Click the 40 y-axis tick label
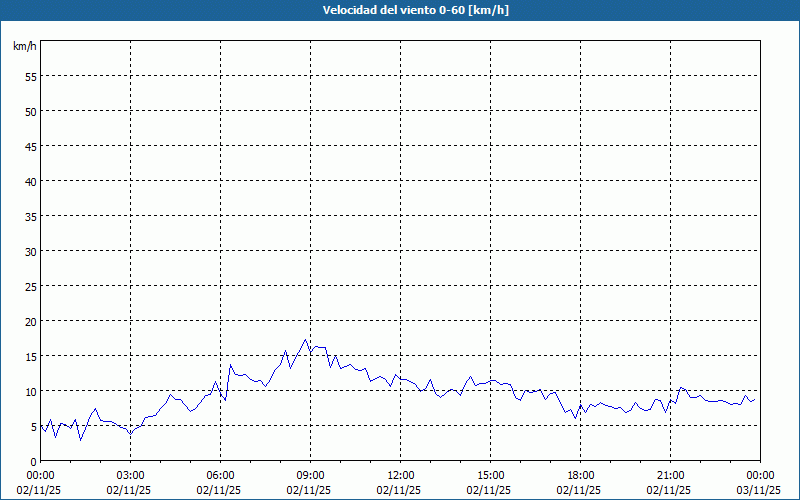The height and width of the screenshot is (500, 800). [x=31, y=181]
